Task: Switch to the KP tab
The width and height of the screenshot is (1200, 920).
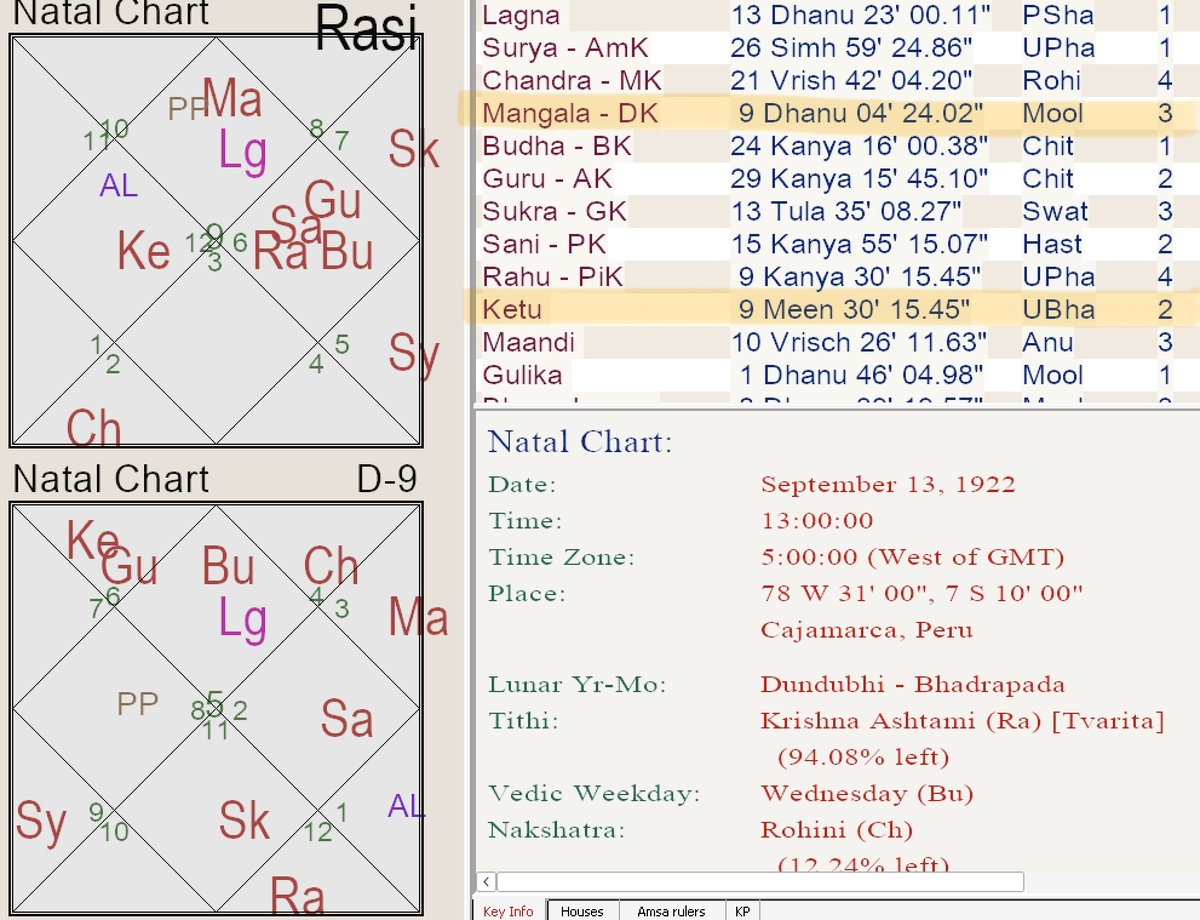Action: click(x=742, y=911)
